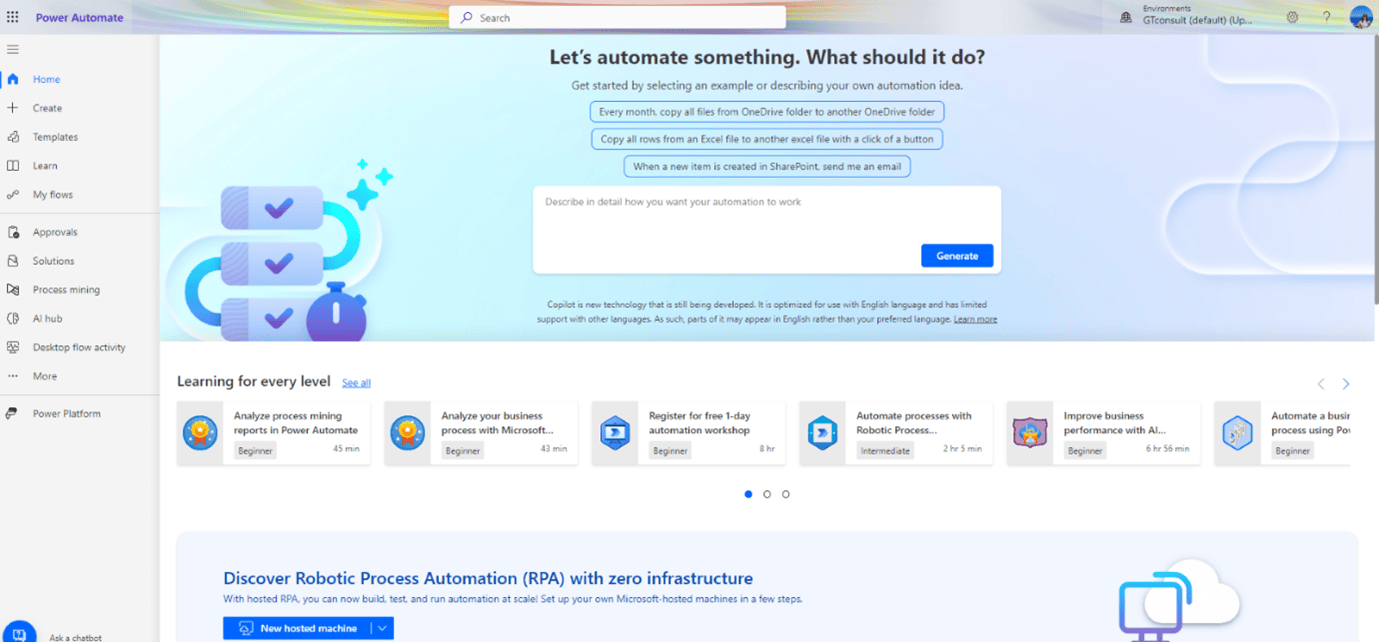This screenshot has width=1379, height=642.
Task: Click the Process mining icon
Action: [13, 290]
